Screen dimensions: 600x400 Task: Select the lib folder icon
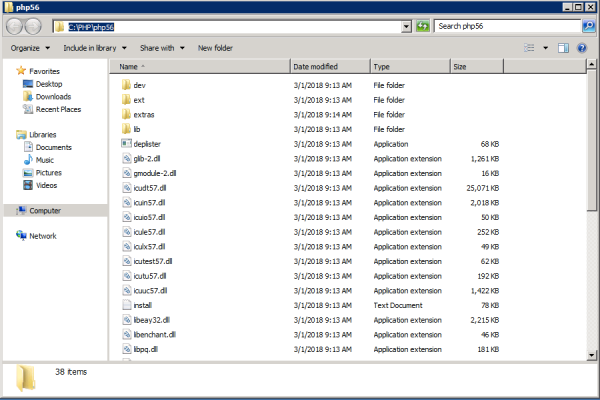tap(126, 129)
